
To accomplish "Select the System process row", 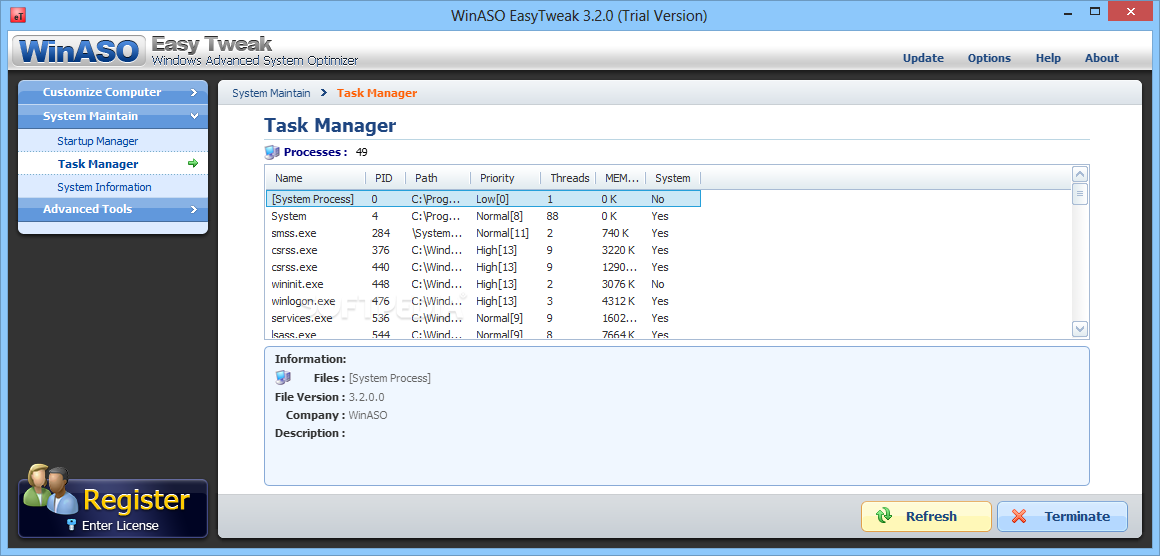I will coord(483,216).
